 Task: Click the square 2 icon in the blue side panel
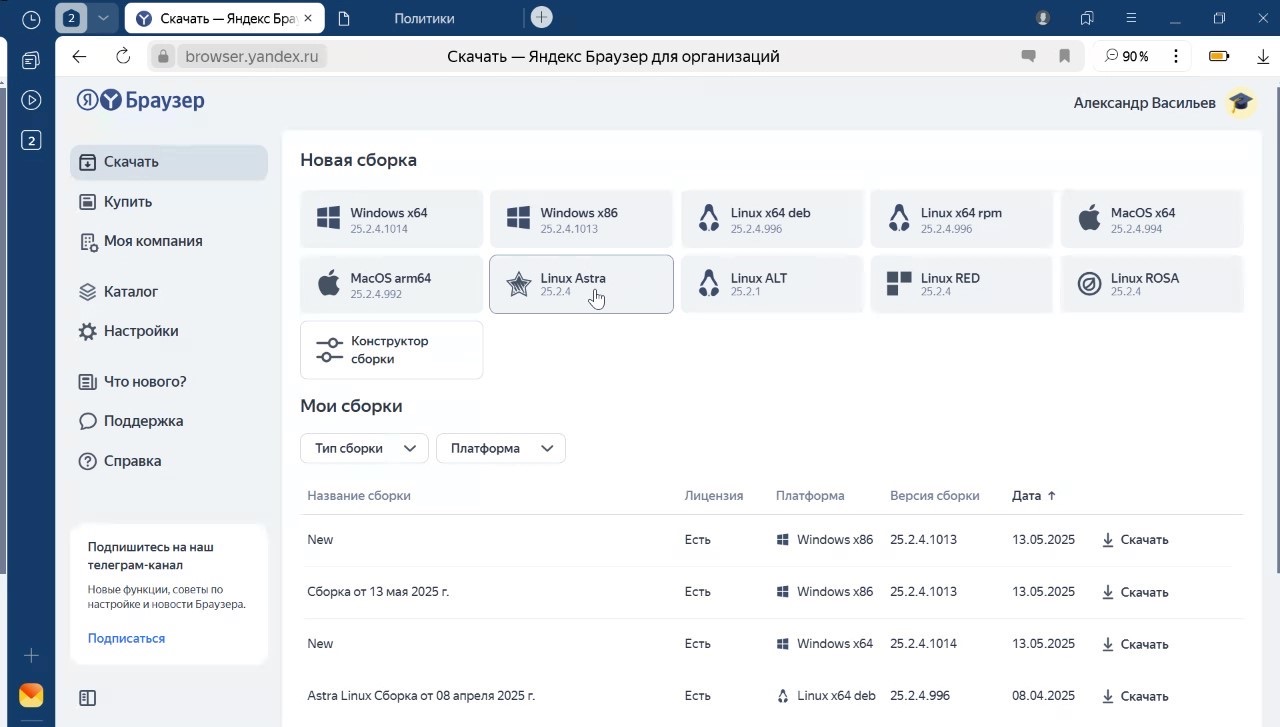tap(31, 141)
